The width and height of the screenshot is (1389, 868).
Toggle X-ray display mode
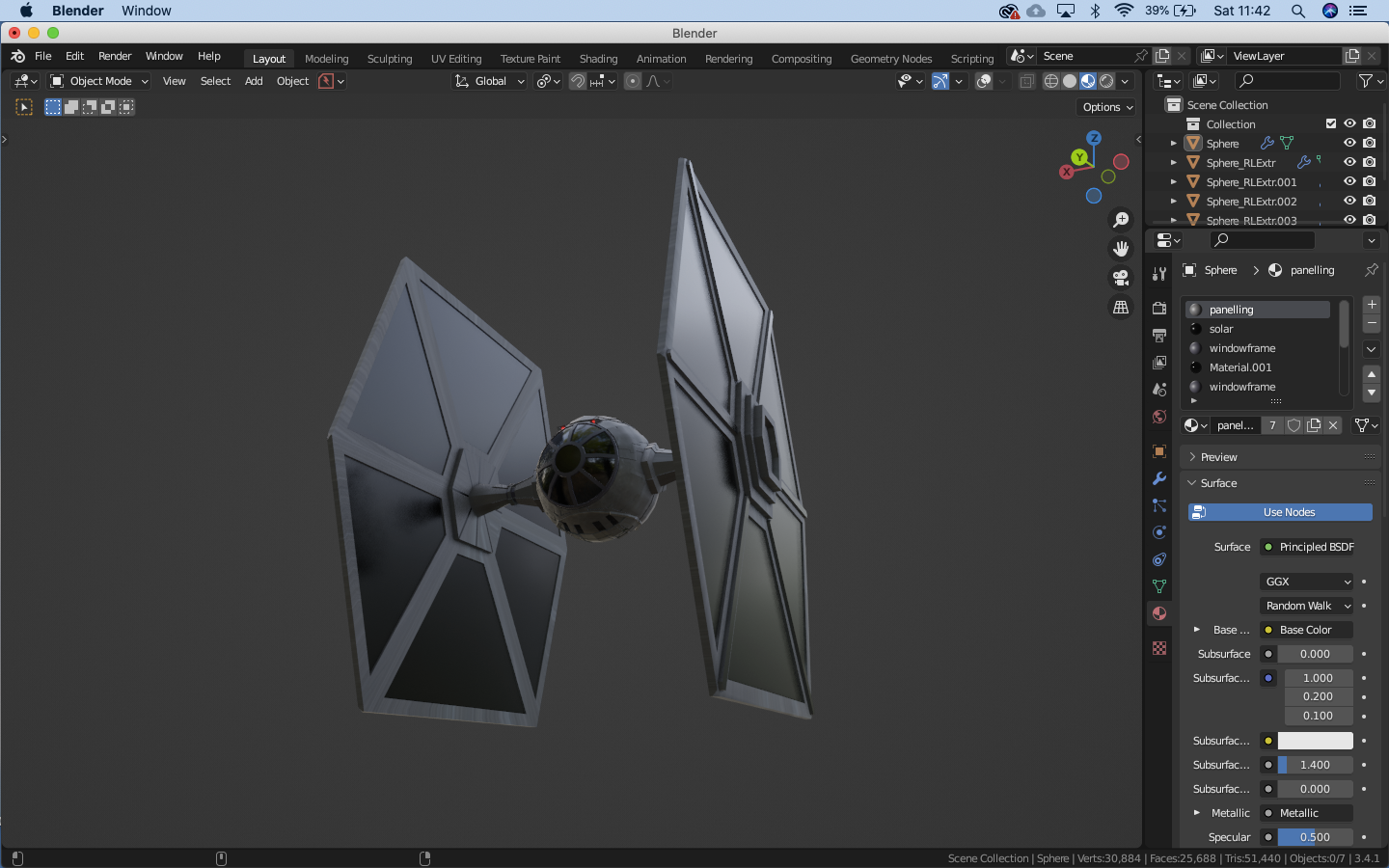[x=1026, y=81]
